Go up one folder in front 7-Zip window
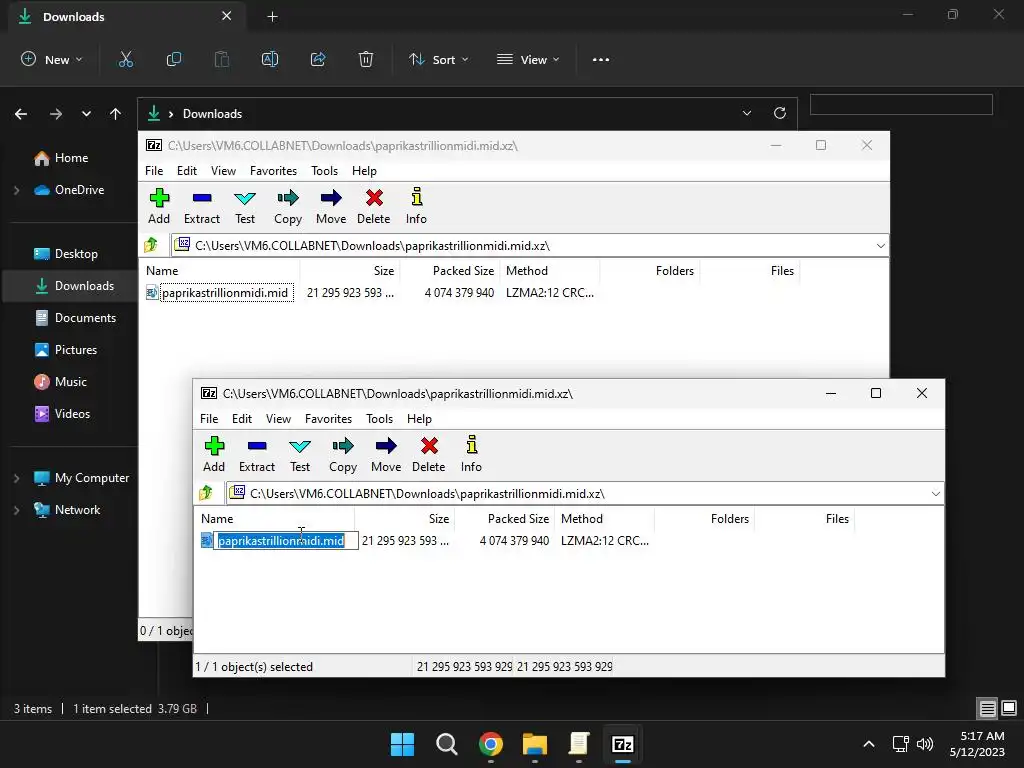 206,493
